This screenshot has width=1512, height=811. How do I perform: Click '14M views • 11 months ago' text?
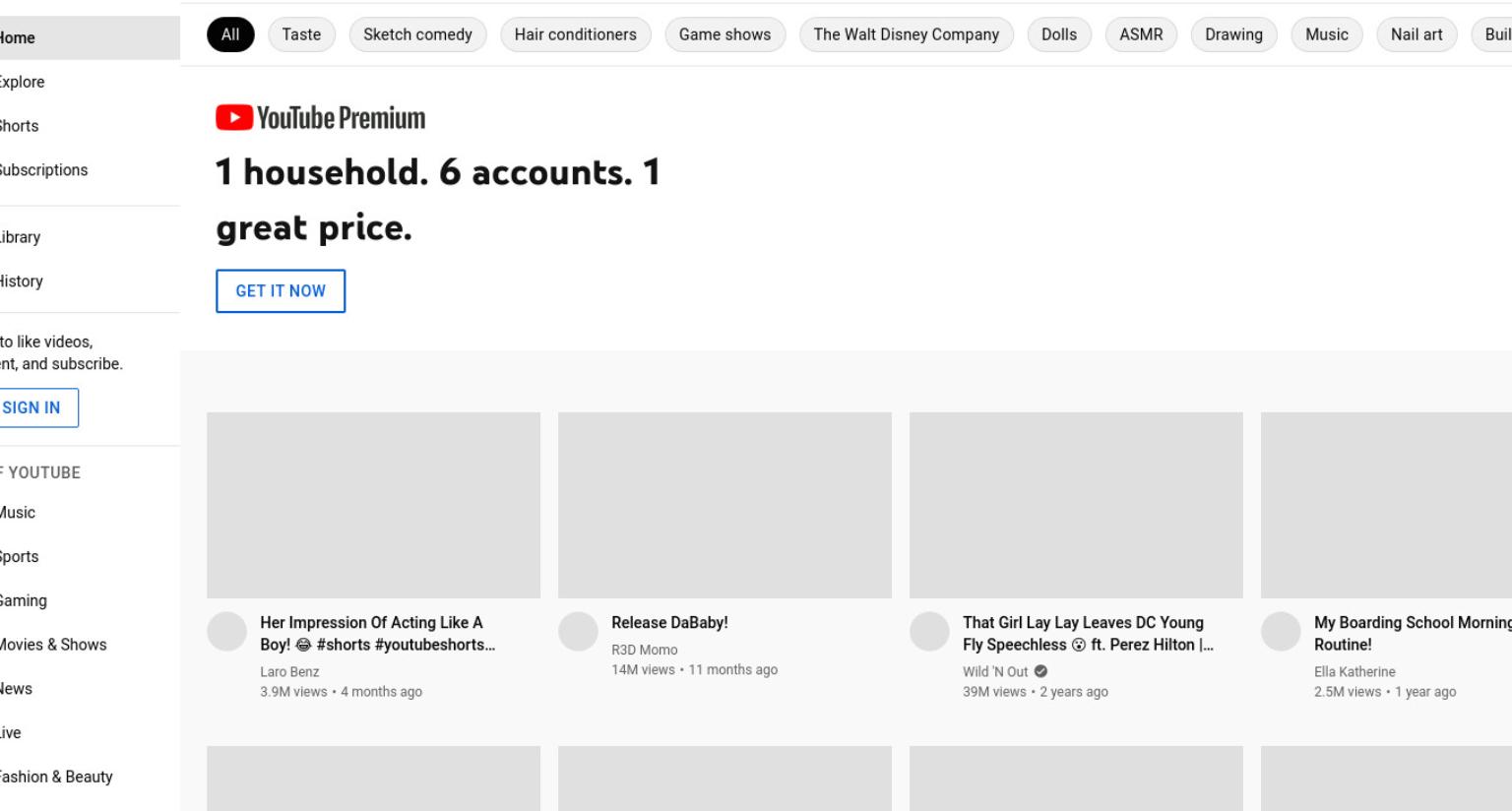(x=694, y=670)
